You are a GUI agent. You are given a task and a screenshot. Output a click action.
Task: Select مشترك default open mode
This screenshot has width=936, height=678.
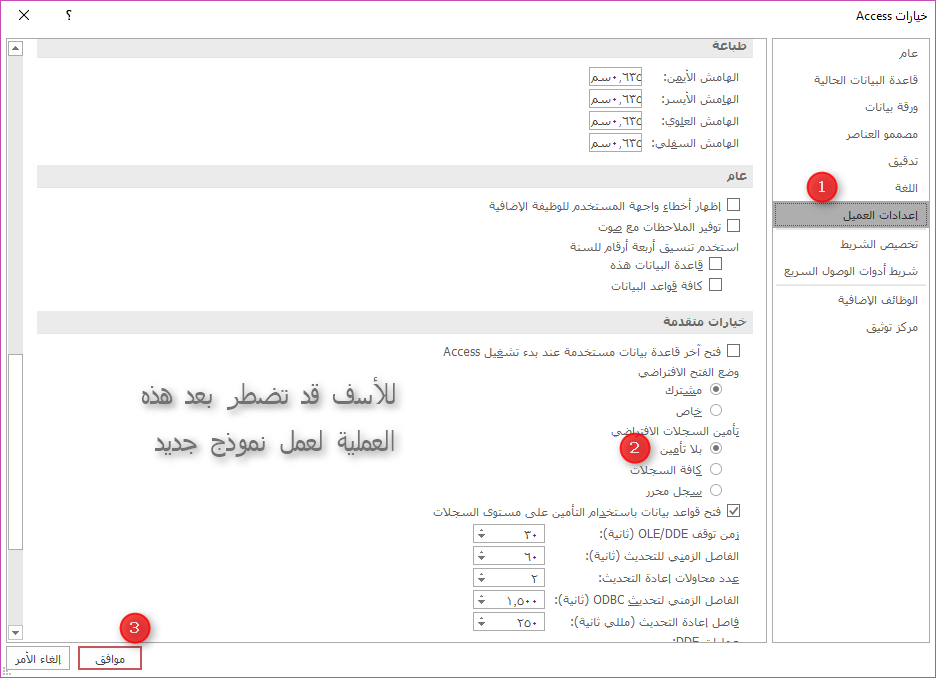[716, 389]
